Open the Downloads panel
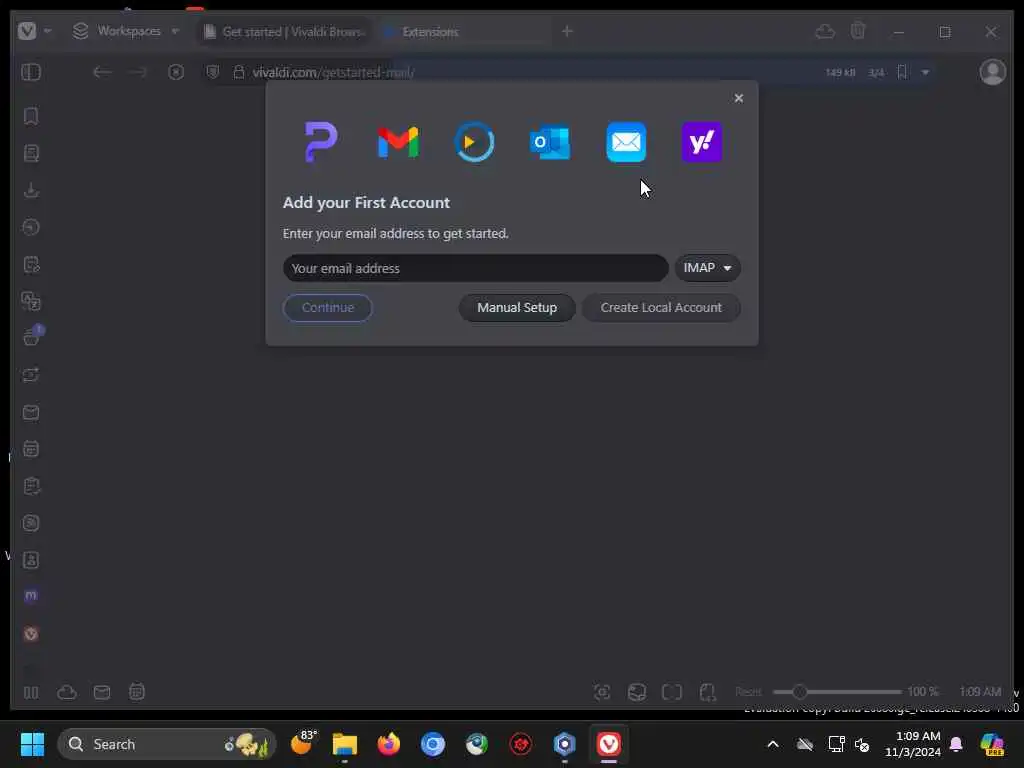The height and width of the screenshot is (768, 1024). coord(31,190)
